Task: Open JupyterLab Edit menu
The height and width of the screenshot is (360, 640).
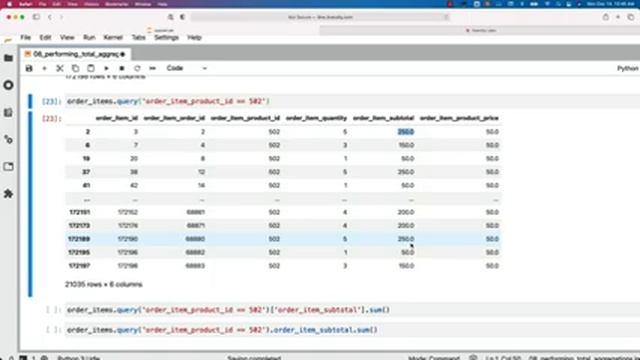Action: point(45,38)
